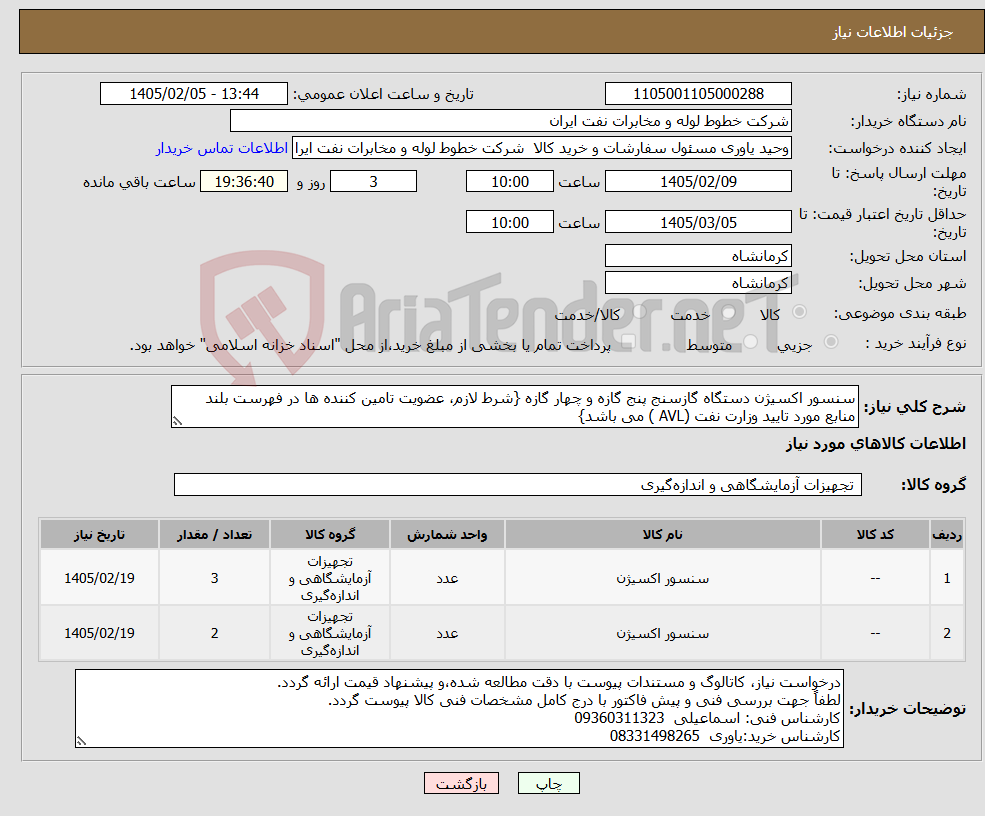Image resolution: width=985 pixels, height=816 pixels.
Task: Click the response deadline time 10:00 field
Action: [x=509, y=182]
